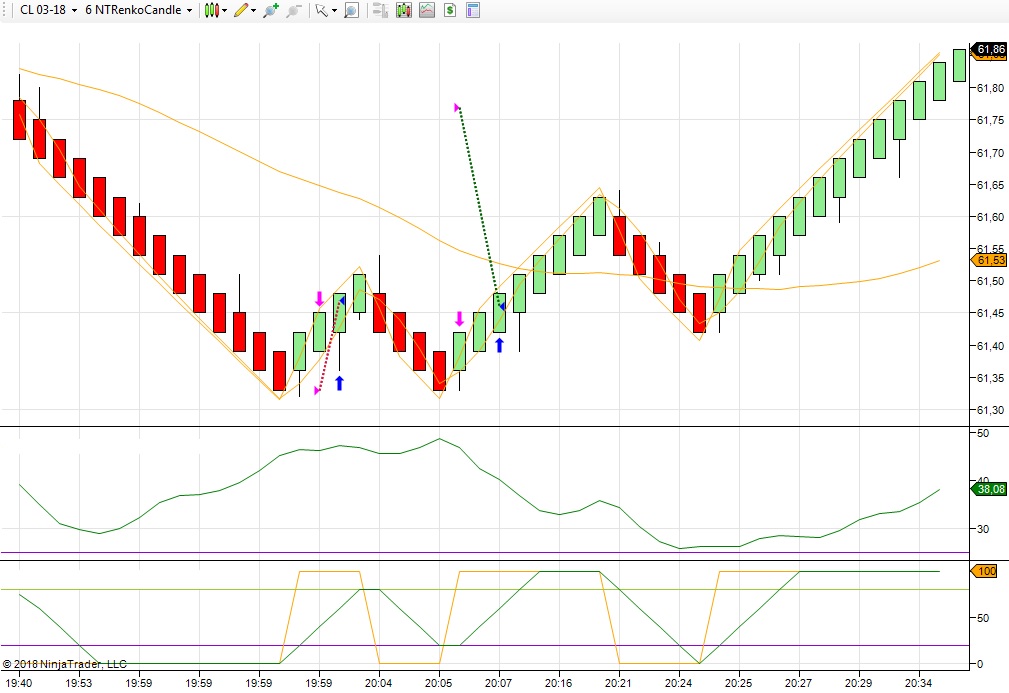Open the indicators window icon
Image resolution: width=1009 pixels, height=693 pixels.
point(427,10)
